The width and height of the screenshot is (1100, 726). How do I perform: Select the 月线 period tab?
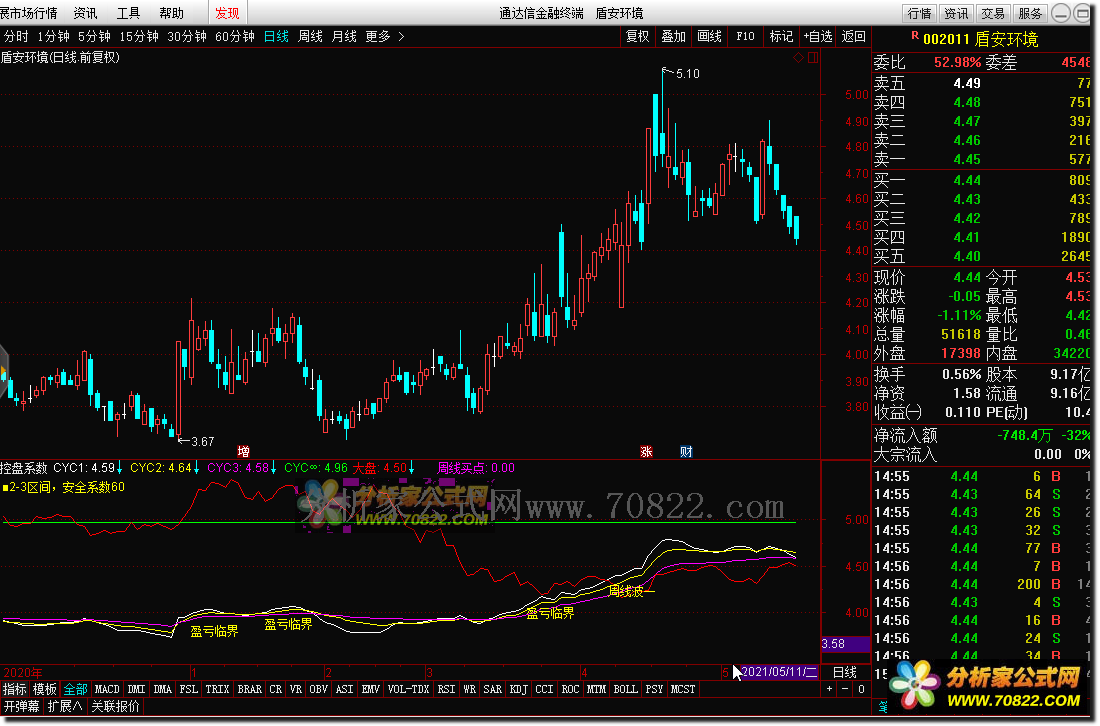click(344, 36)
